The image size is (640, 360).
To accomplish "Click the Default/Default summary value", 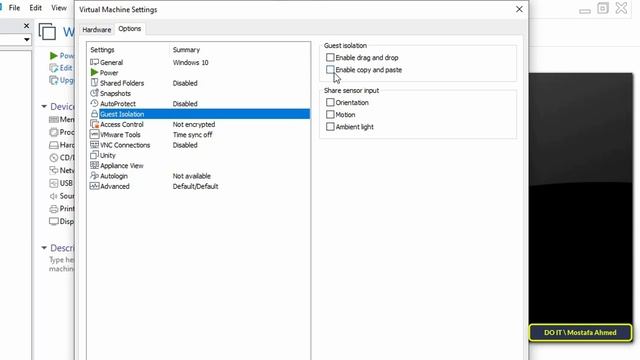I will 196,186.
